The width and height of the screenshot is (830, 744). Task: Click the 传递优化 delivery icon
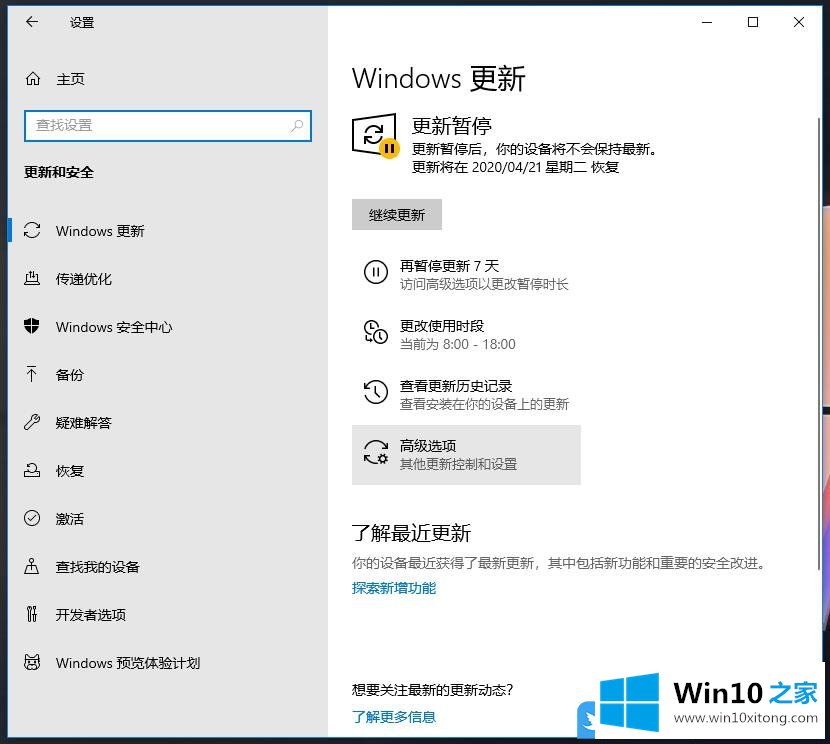(32, 278)
